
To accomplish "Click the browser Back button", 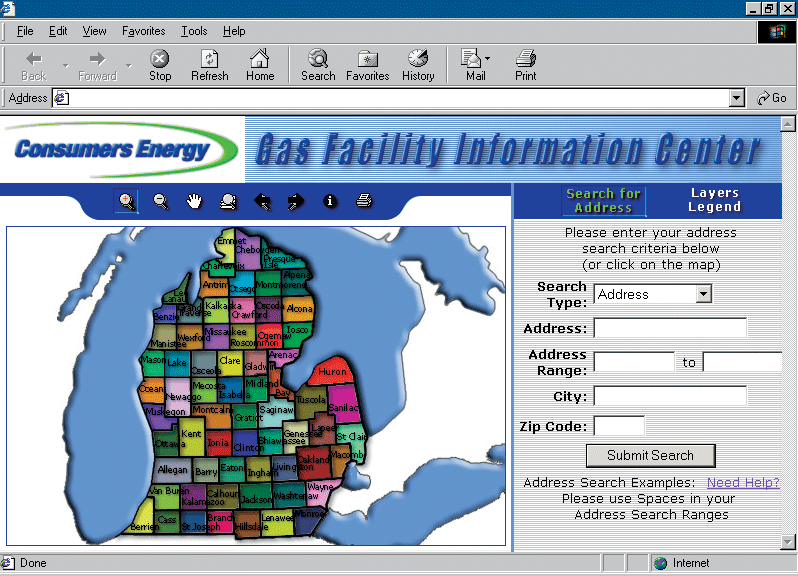I will [34, 66].
